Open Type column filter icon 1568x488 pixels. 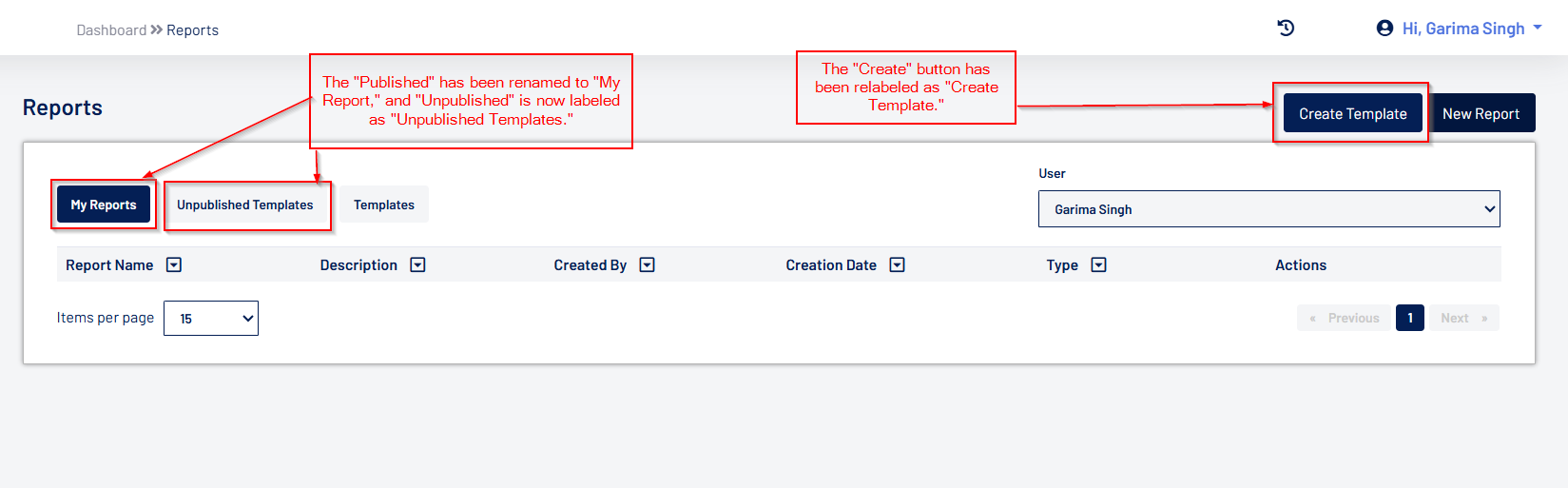pyautogui.click(x=1098, y=265)
